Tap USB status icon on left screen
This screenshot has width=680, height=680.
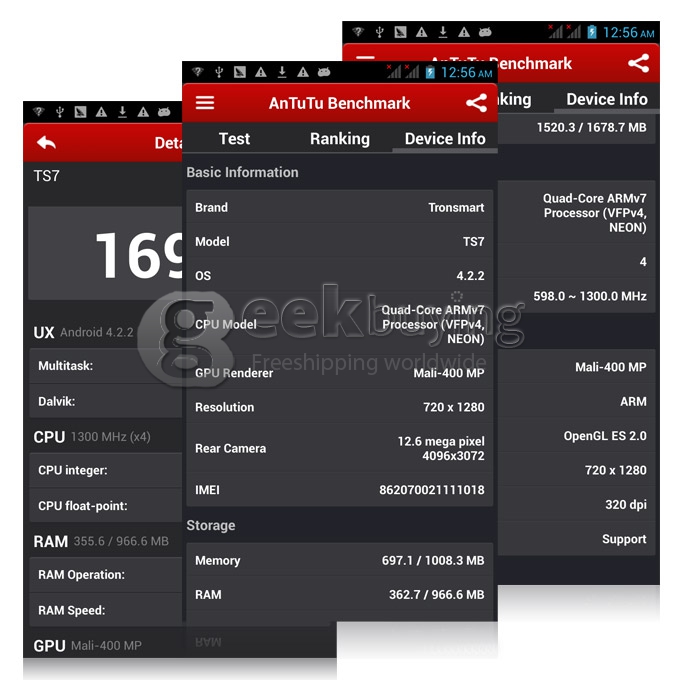click(x=60, y=112)
